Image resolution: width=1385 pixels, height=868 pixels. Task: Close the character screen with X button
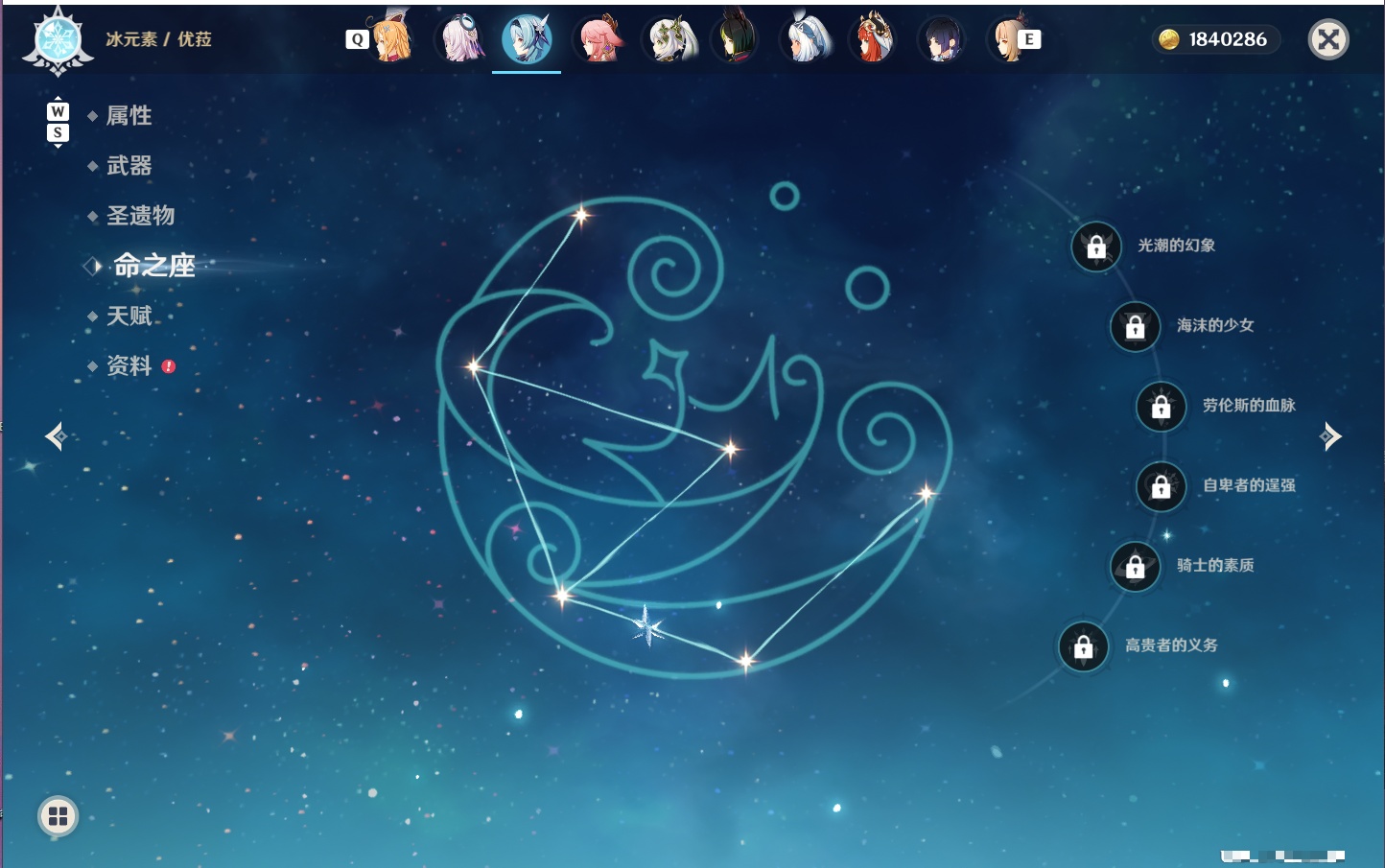1328,39
